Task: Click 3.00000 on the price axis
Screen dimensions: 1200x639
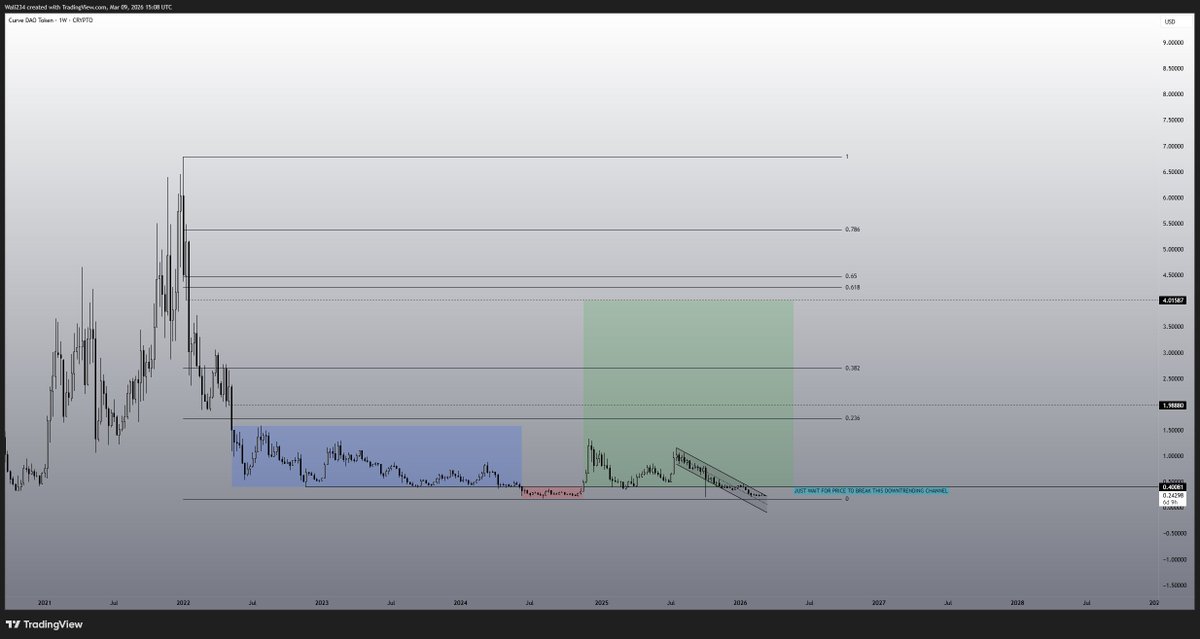Action: pyautogui.click(x=1172, y=352)
